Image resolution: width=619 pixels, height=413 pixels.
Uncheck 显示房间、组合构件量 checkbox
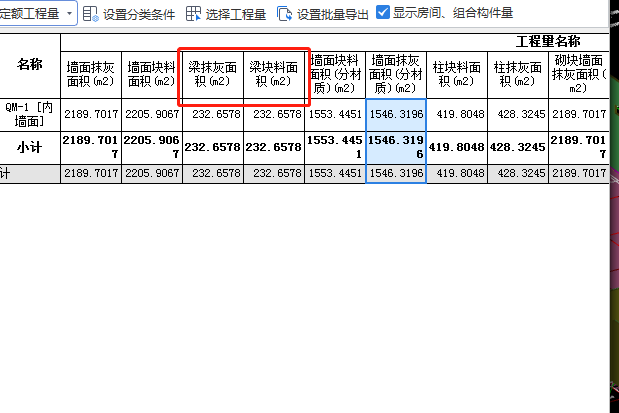383,12
